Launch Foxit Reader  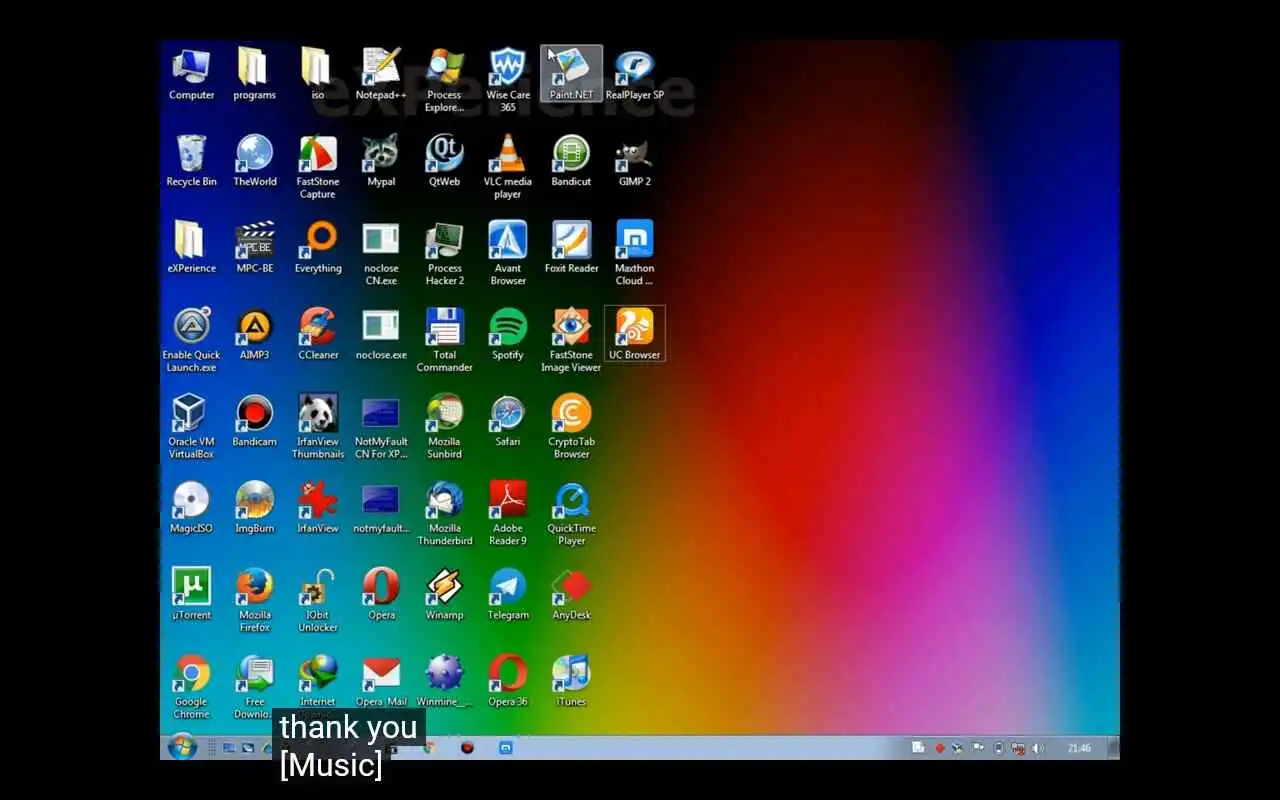coord(571,248)
